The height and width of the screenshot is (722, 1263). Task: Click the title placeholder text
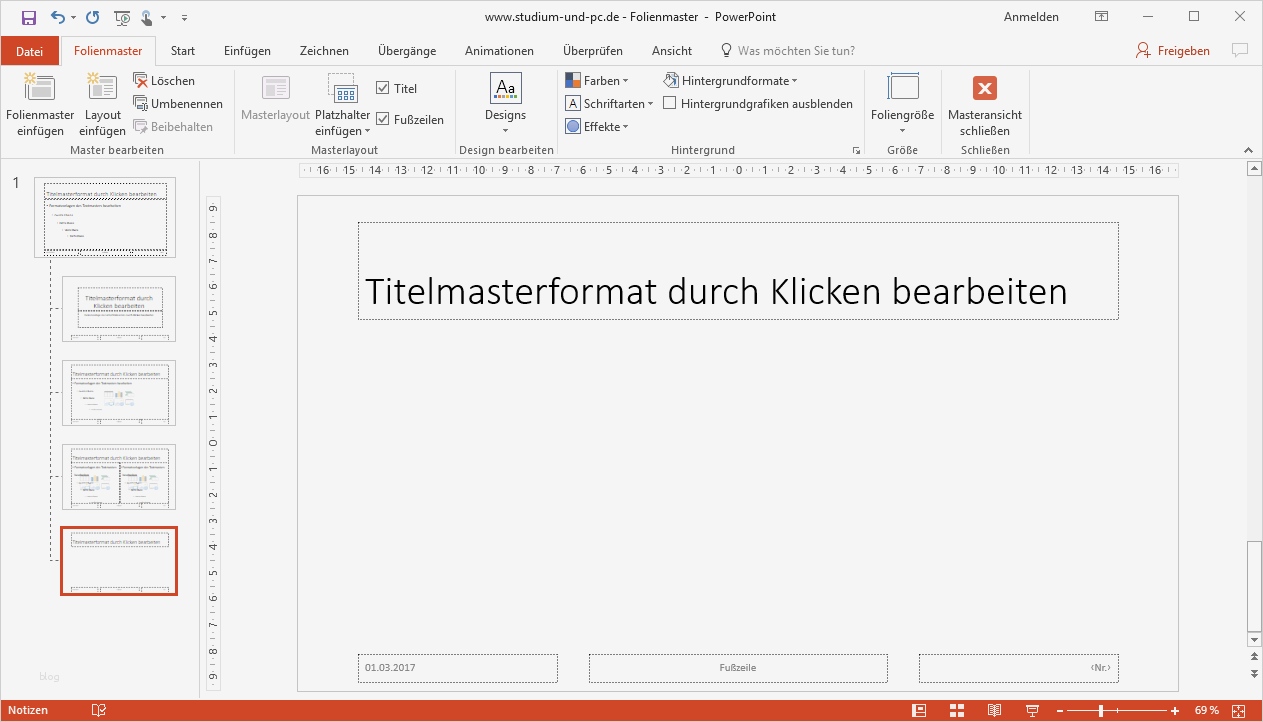point(716,291)
